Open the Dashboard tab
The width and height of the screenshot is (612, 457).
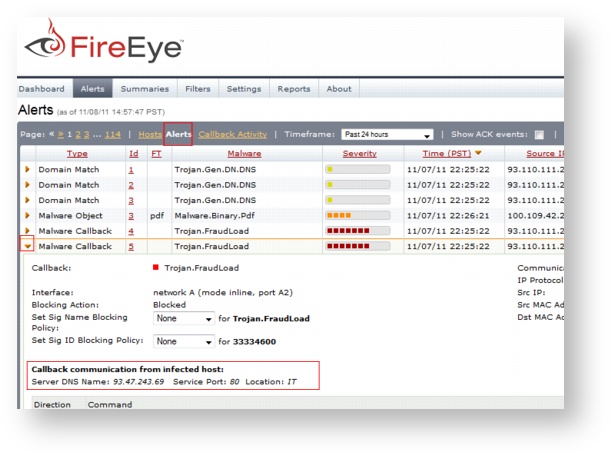click(x=42, y=89)
